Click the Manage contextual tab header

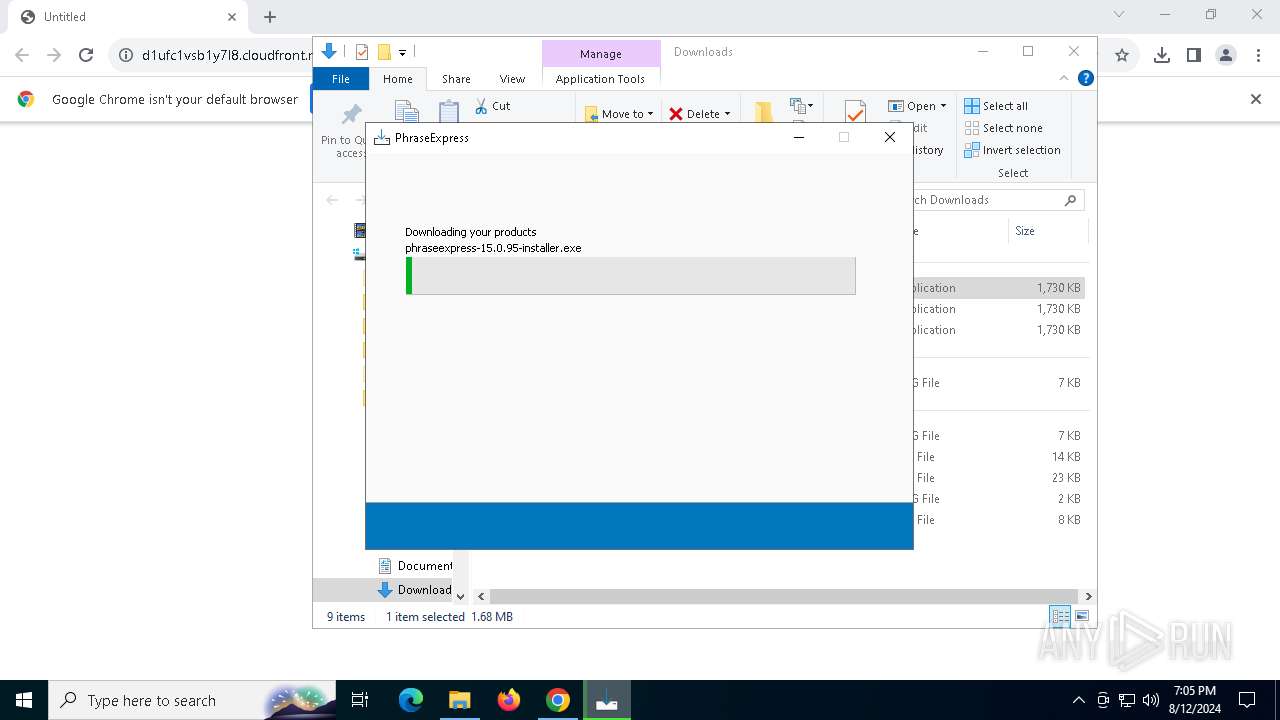[x=600, y=54]
